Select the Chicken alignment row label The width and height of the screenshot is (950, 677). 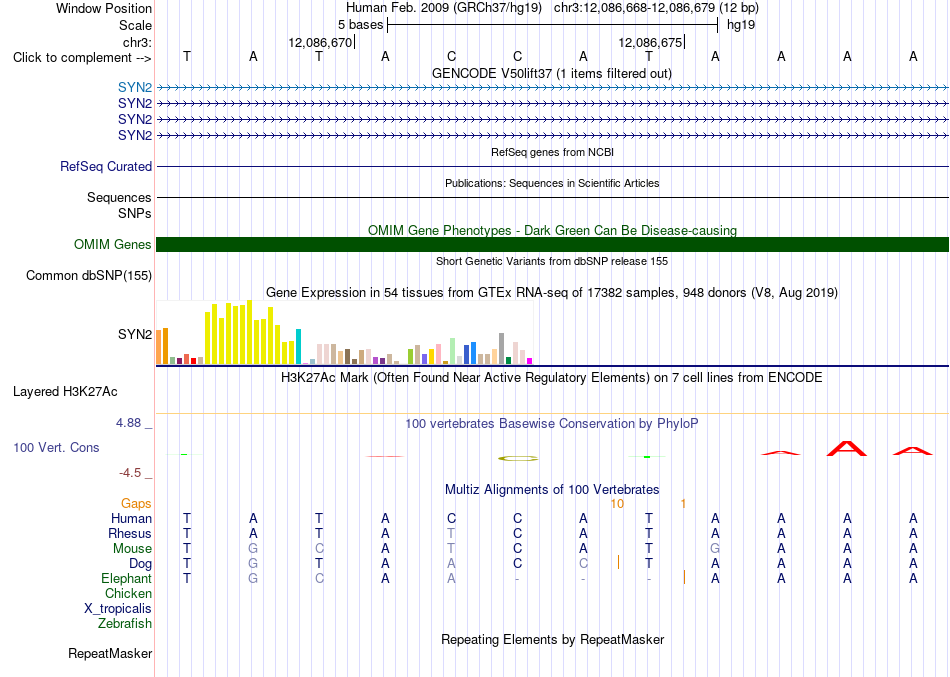[128, 593]
